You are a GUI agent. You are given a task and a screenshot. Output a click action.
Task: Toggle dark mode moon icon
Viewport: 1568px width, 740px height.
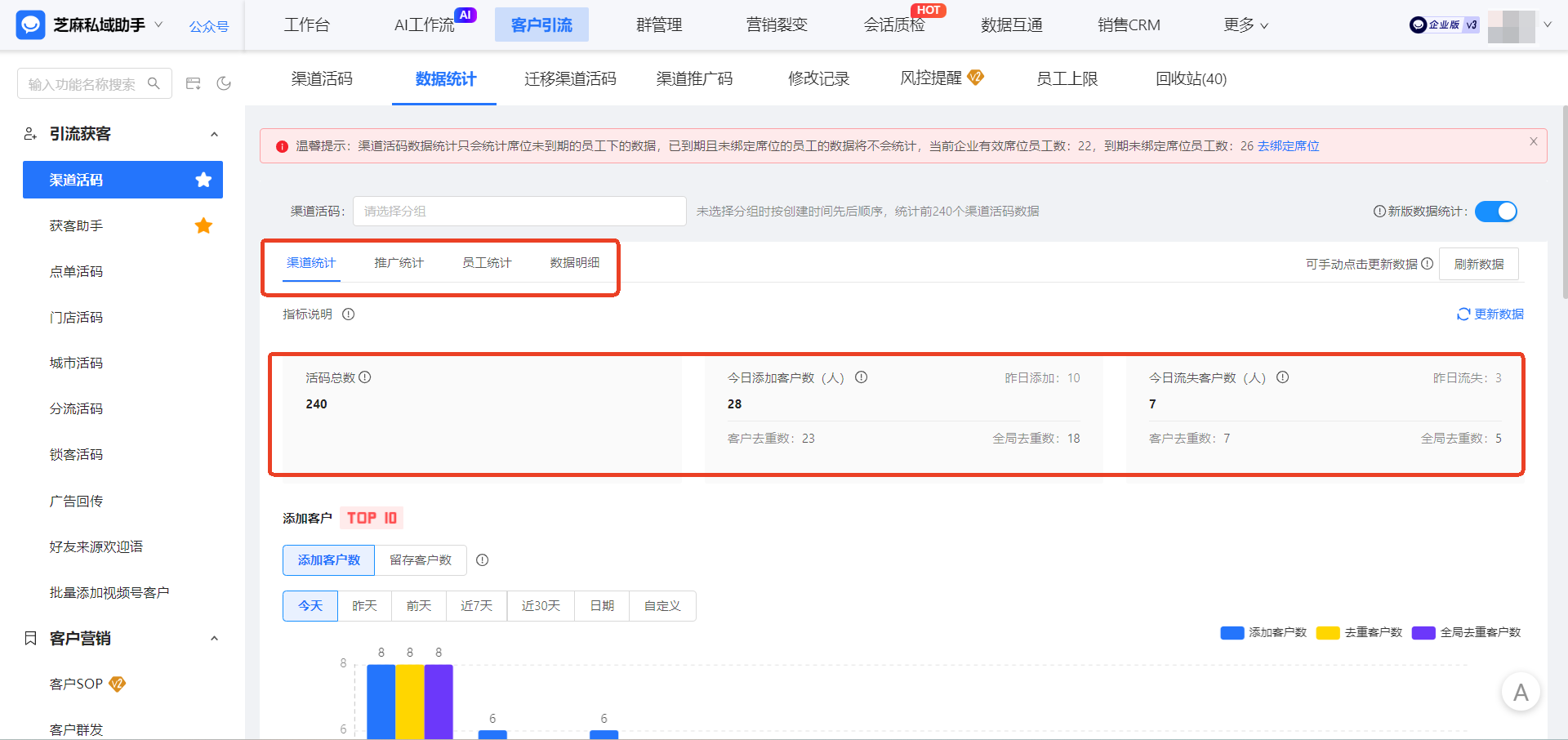(224, 83)
